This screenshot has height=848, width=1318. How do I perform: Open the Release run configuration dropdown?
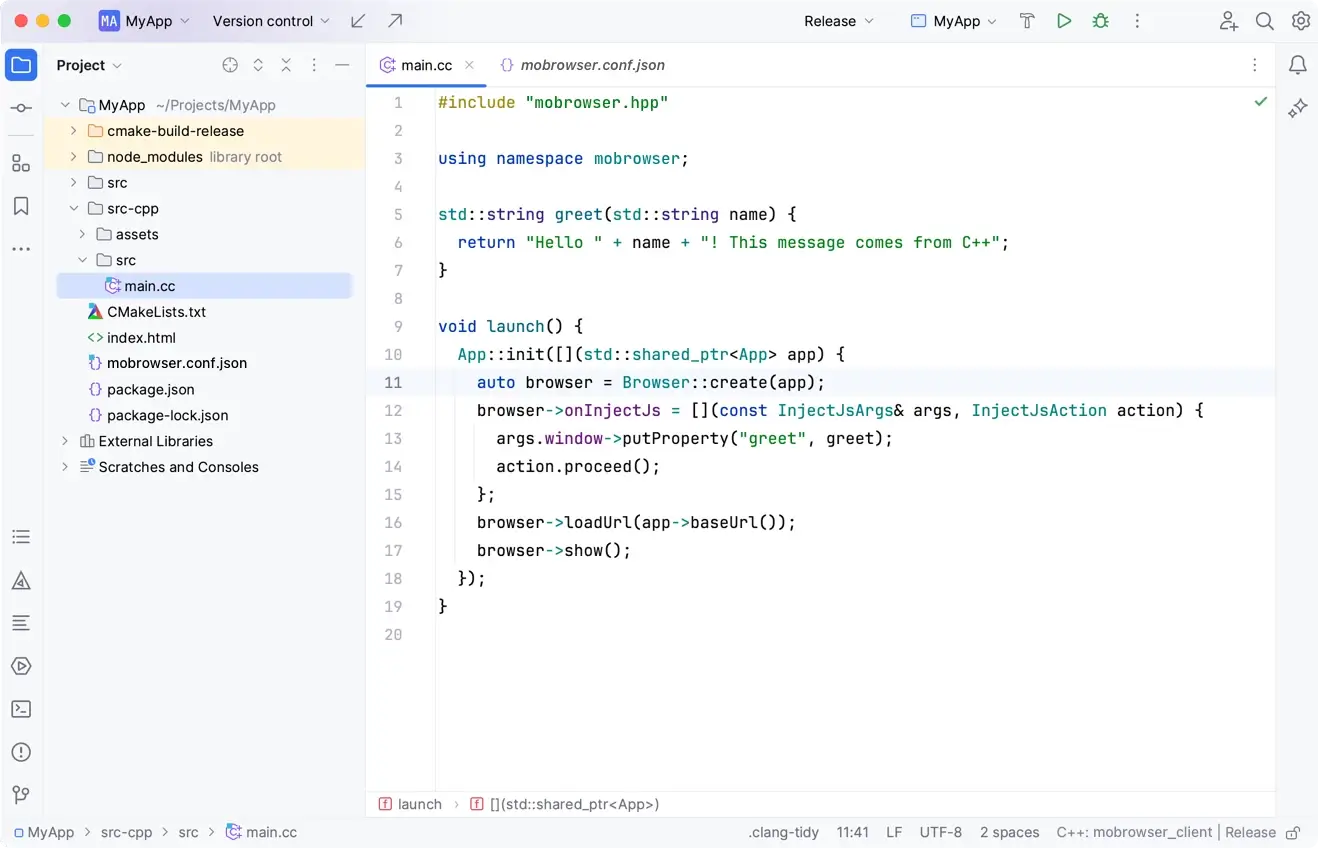(x=838, y=20)
